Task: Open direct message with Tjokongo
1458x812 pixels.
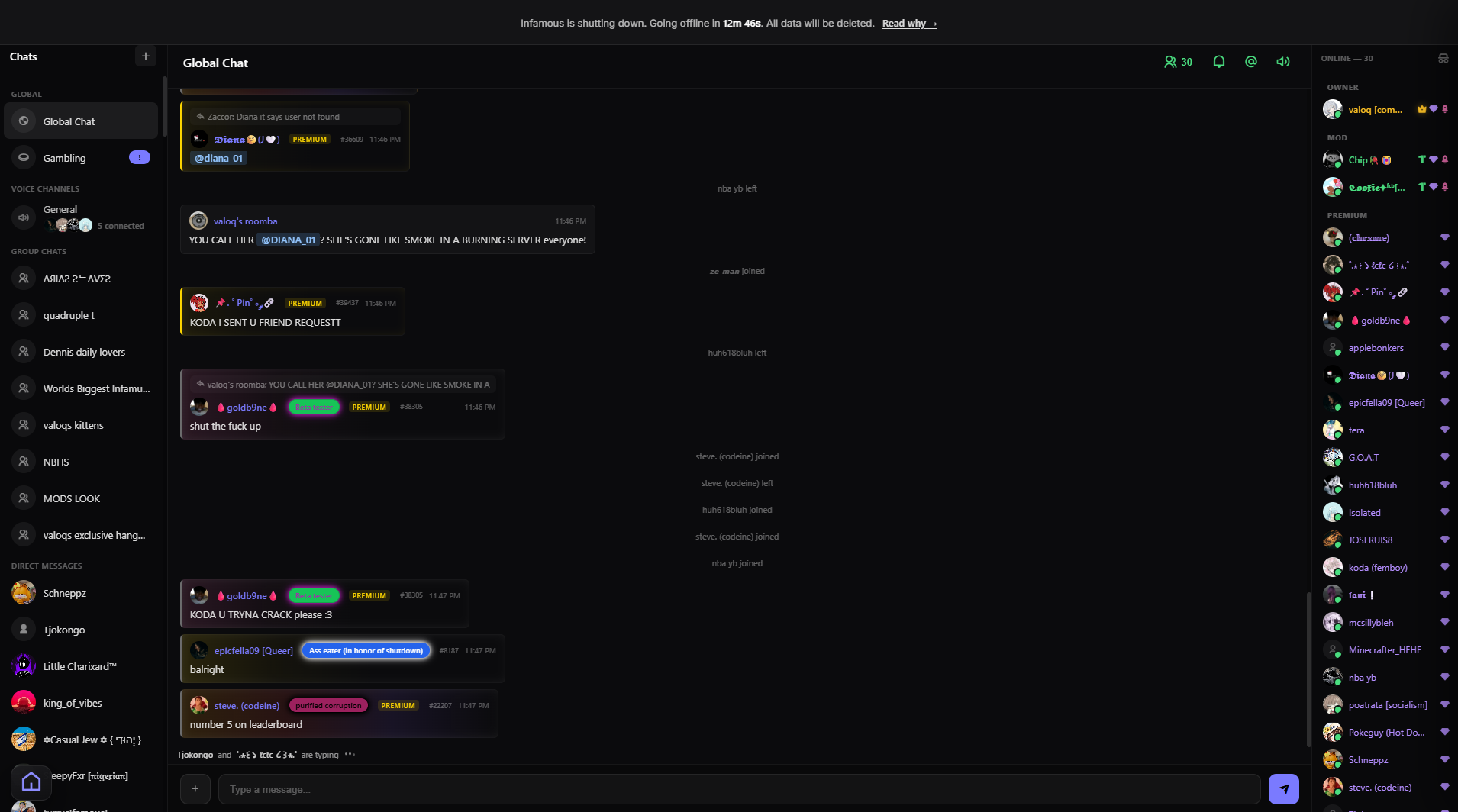Action: [x=81, y=630]
